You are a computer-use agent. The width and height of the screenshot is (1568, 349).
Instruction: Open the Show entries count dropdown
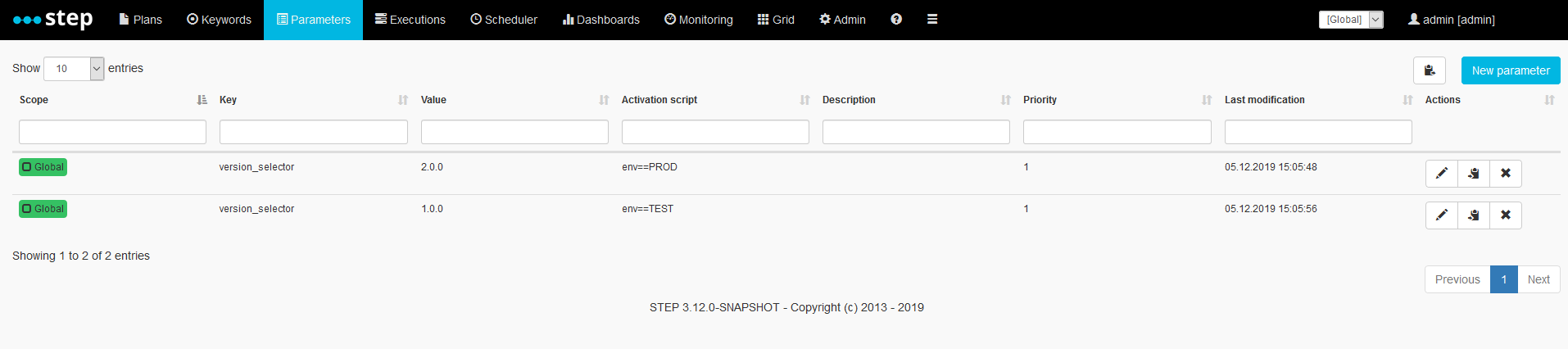pos(74,69)
